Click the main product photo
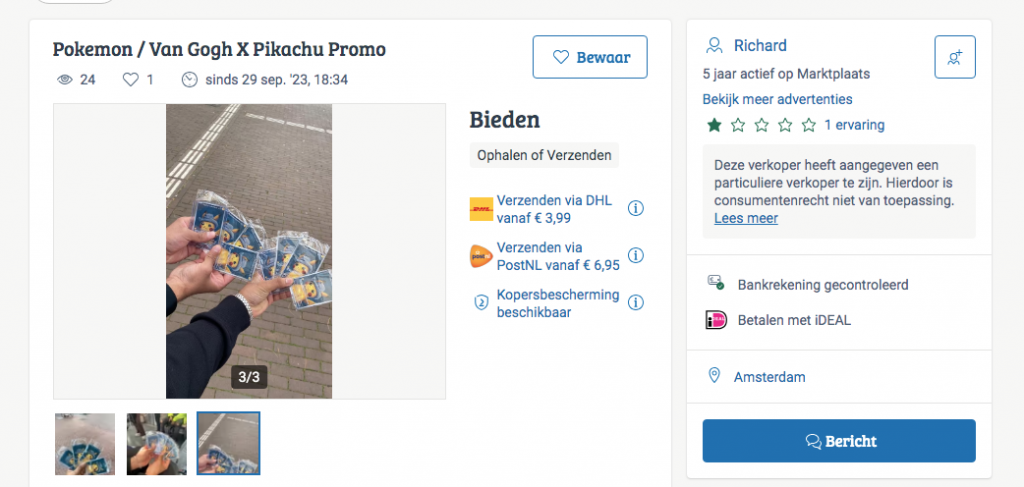The image size is (1024, 487). coord(249,251)
